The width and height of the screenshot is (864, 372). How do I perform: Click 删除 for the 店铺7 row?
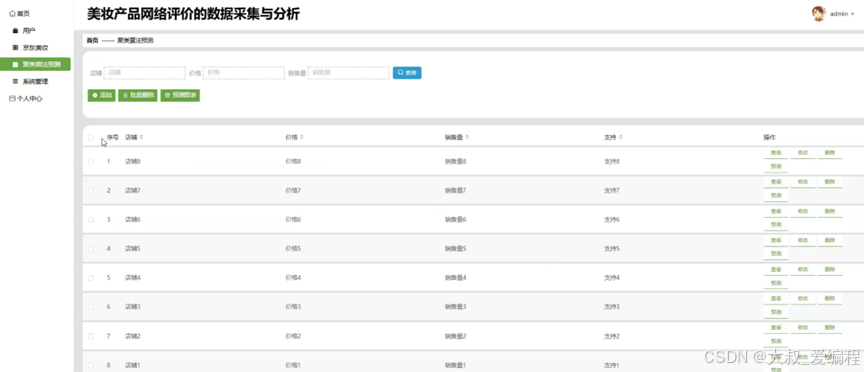click(x=830, y=182)
